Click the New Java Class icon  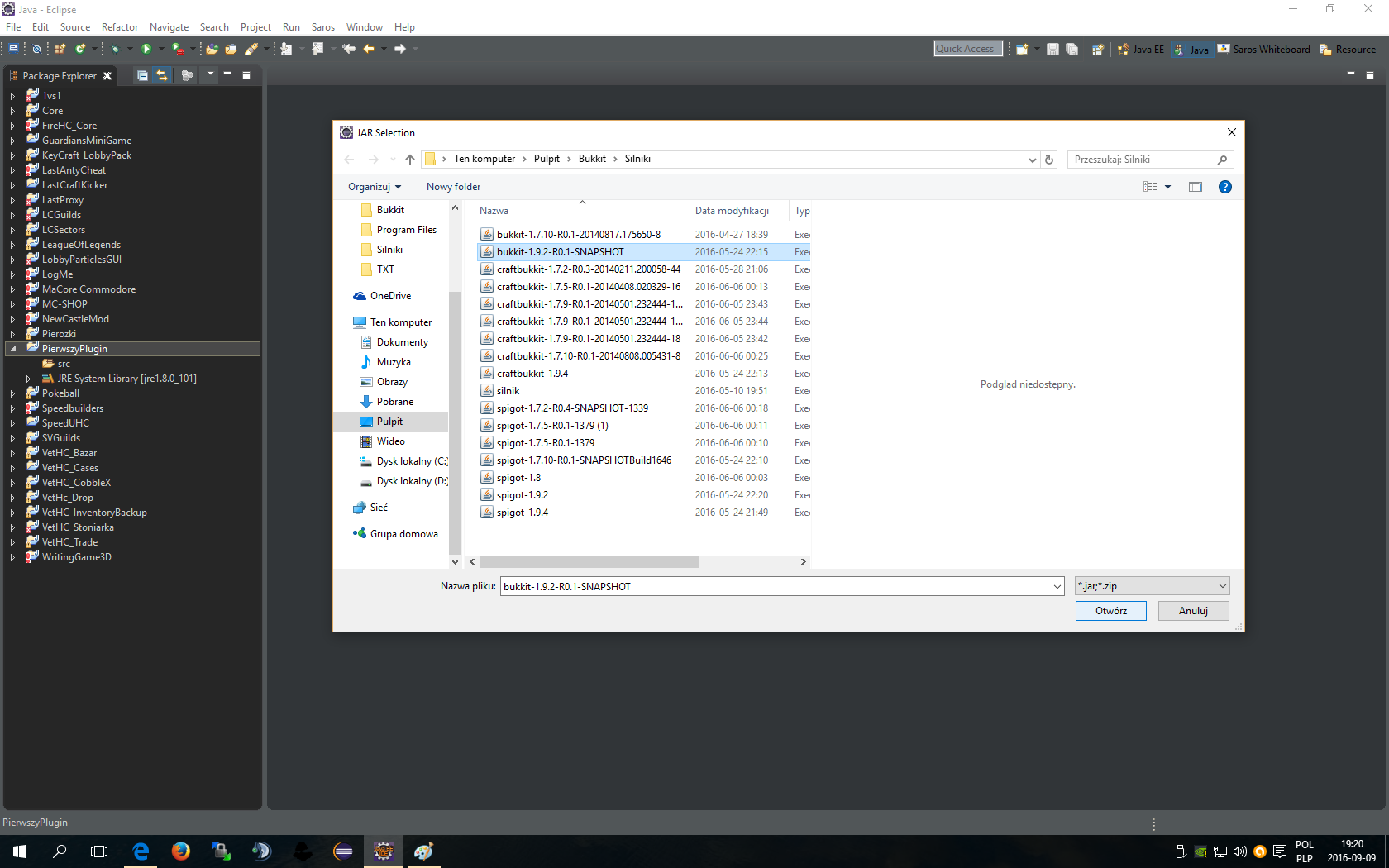click(x=80, y=49)
